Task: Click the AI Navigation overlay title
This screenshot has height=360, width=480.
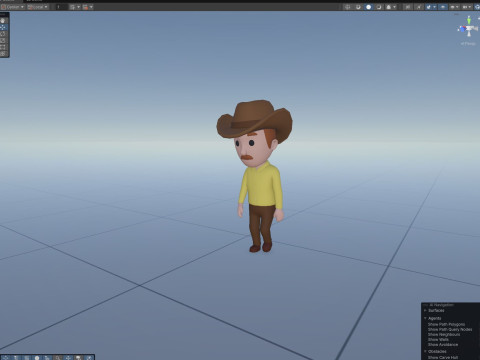Action: pyautogui.click(x=441, y=305)
